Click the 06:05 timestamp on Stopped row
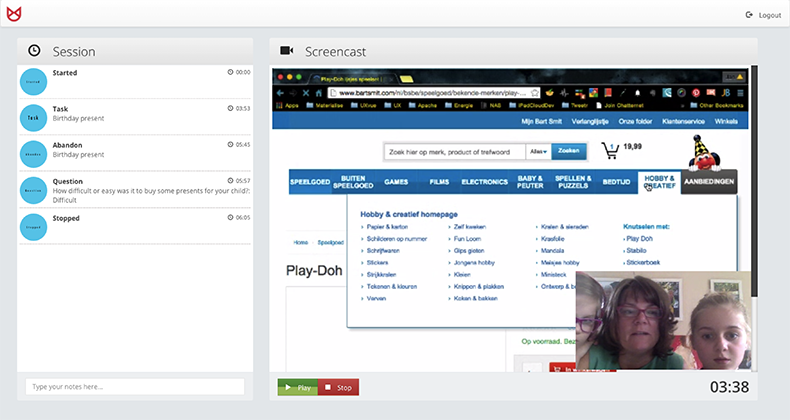Screen dimensions: 790x420 (239, 218)
